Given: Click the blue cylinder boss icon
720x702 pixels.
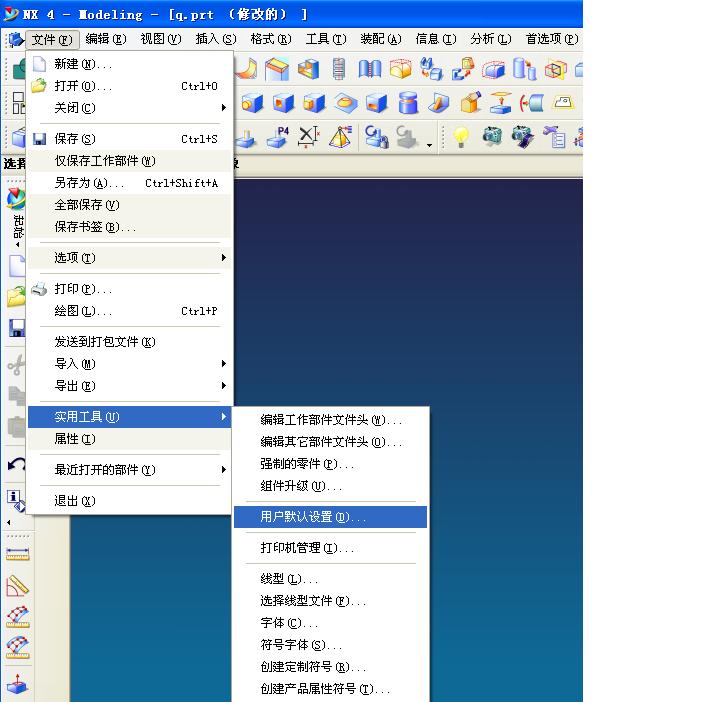Looking at the screenshot, I should [x=408, y=103].
